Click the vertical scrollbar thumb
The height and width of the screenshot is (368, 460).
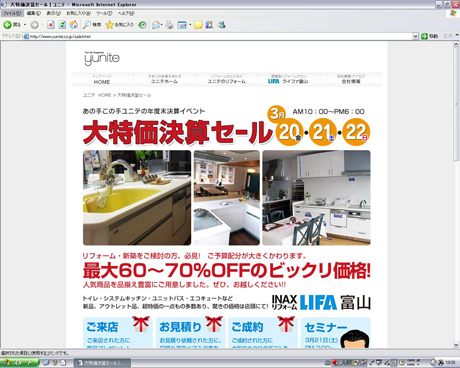pyautogui.click(x=456, y=104)
